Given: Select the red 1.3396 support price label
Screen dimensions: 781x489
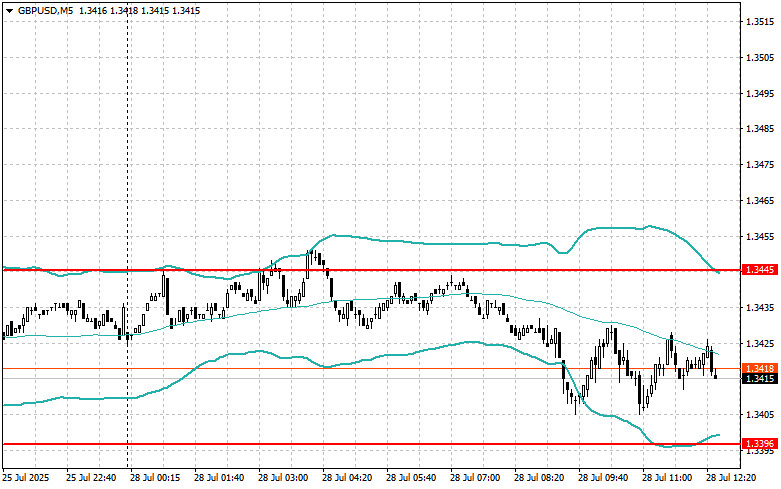Looking at the screenshot, I should click(760, 443).
